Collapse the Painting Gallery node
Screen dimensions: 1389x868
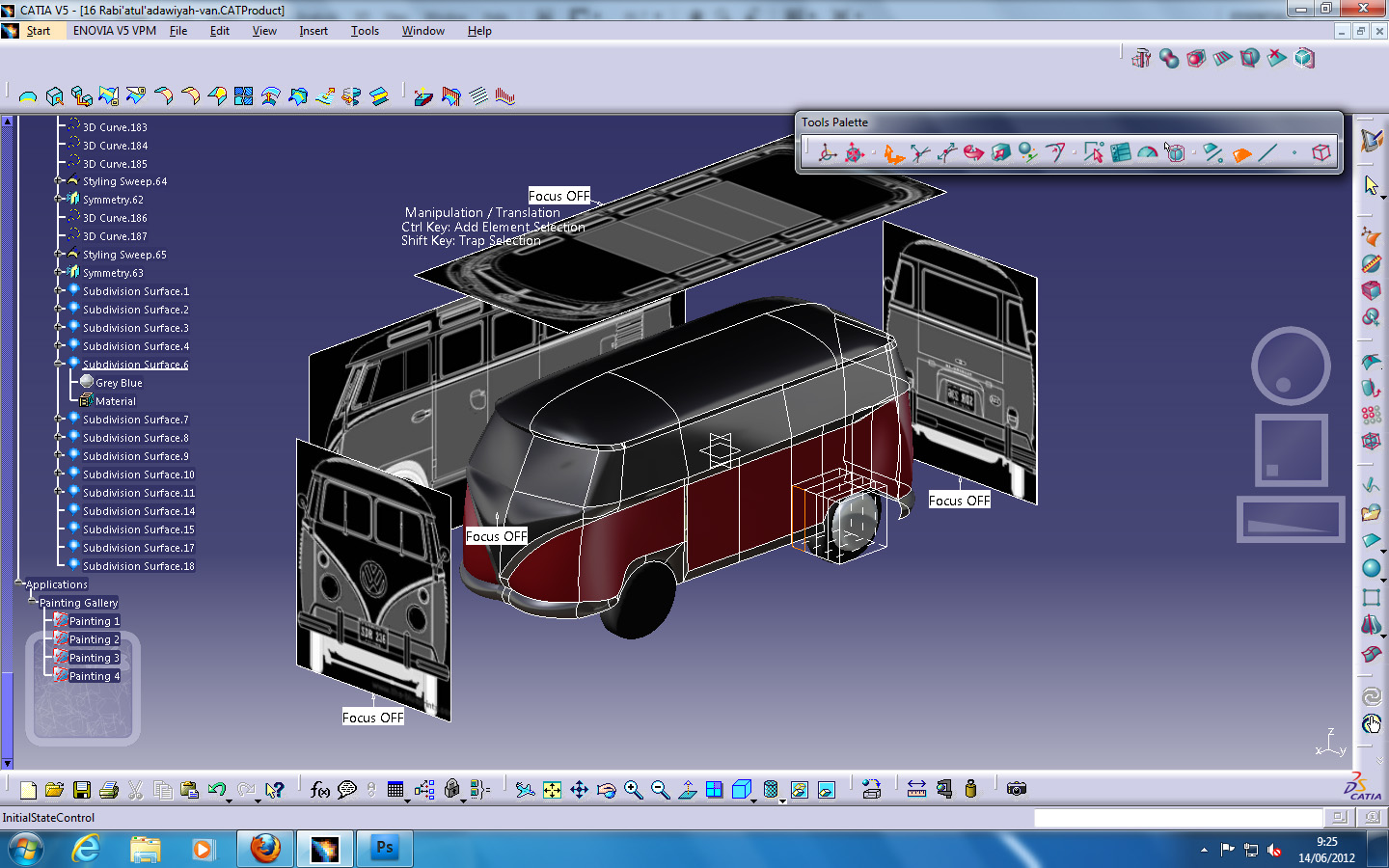point(31,602)
